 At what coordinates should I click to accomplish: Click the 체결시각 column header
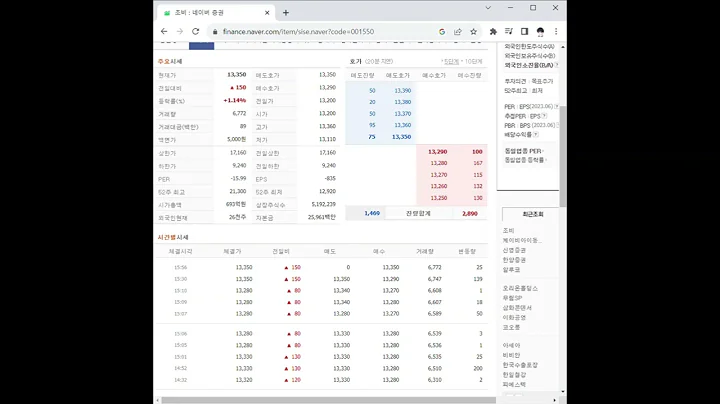coord(180,252)
